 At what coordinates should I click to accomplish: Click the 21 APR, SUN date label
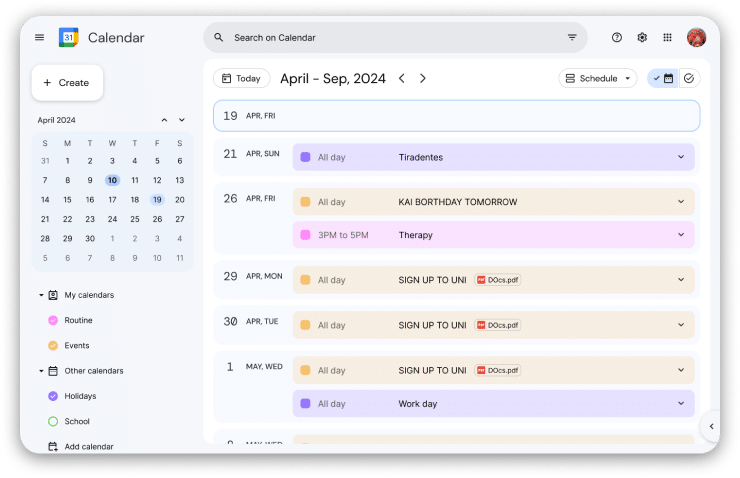tap(252, 154)
